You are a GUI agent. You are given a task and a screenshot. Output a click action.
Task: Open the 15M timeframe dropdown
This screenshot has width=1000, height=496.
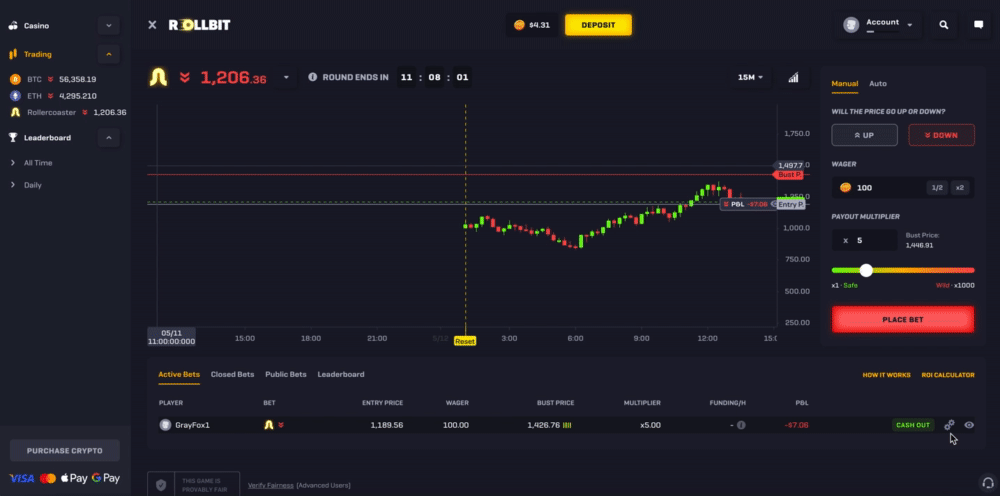[x=751, y=77]
